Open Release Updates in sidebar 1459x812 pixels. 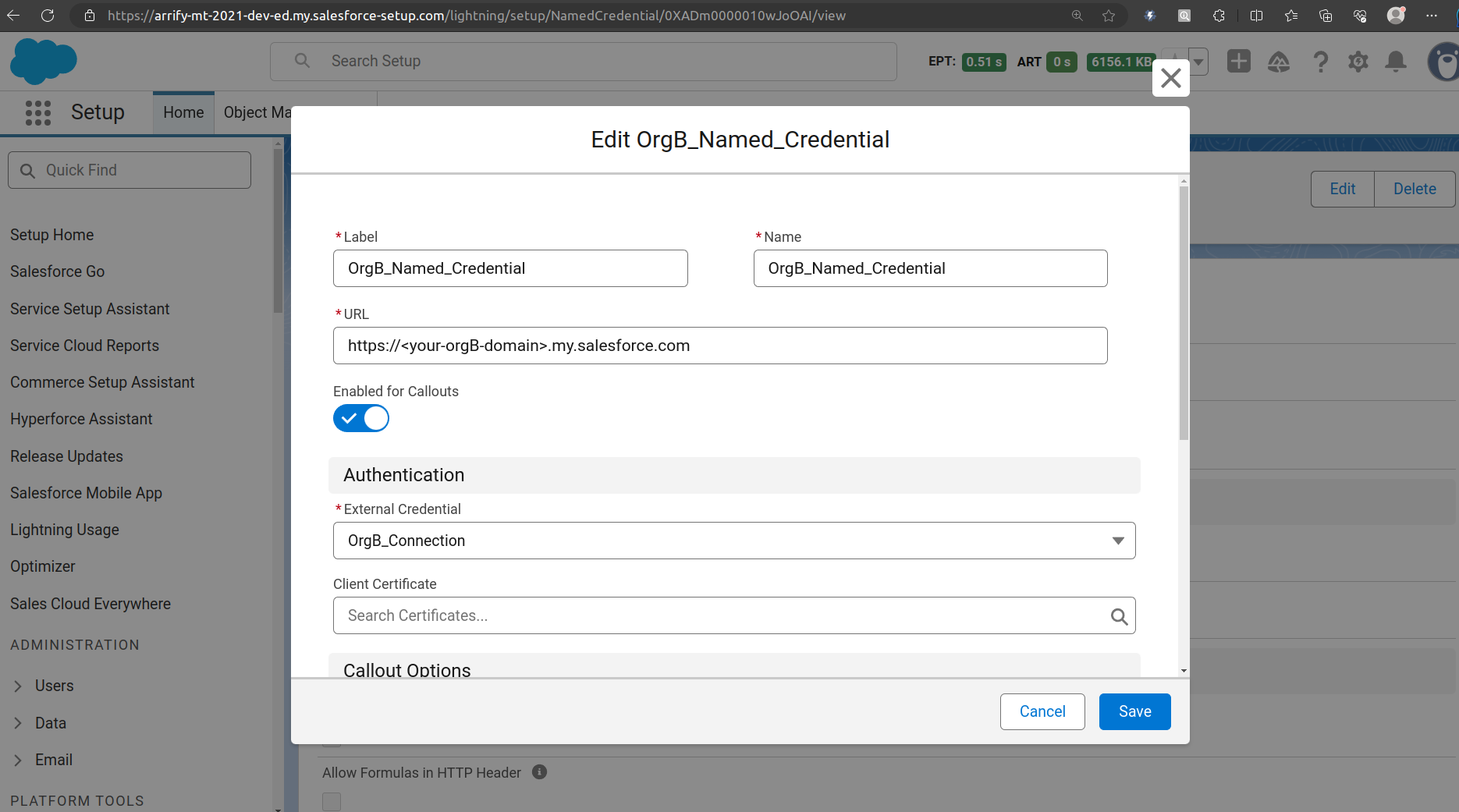coord(66,456)
